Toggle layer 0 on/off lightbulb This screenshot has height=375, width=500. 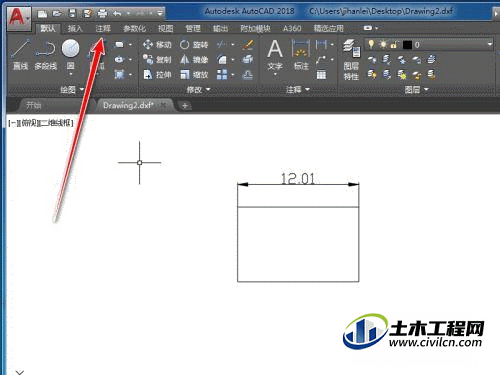[x=371, y=44]
